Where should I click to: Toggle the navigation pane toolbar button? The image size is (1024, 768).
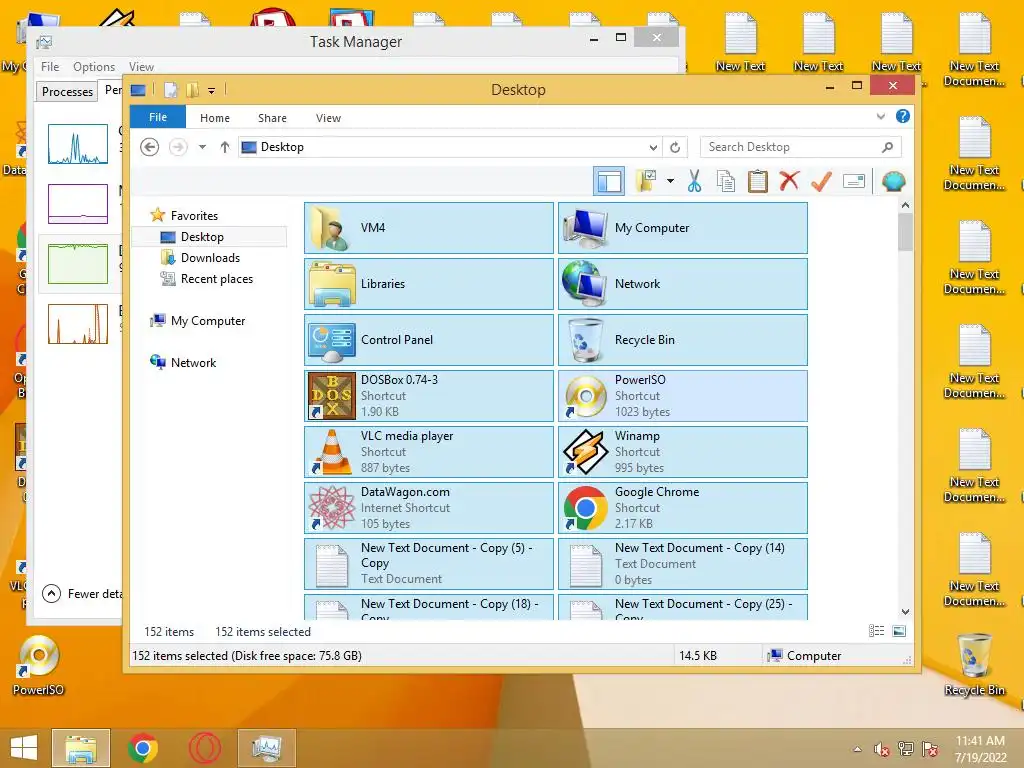tap(609, 181)
